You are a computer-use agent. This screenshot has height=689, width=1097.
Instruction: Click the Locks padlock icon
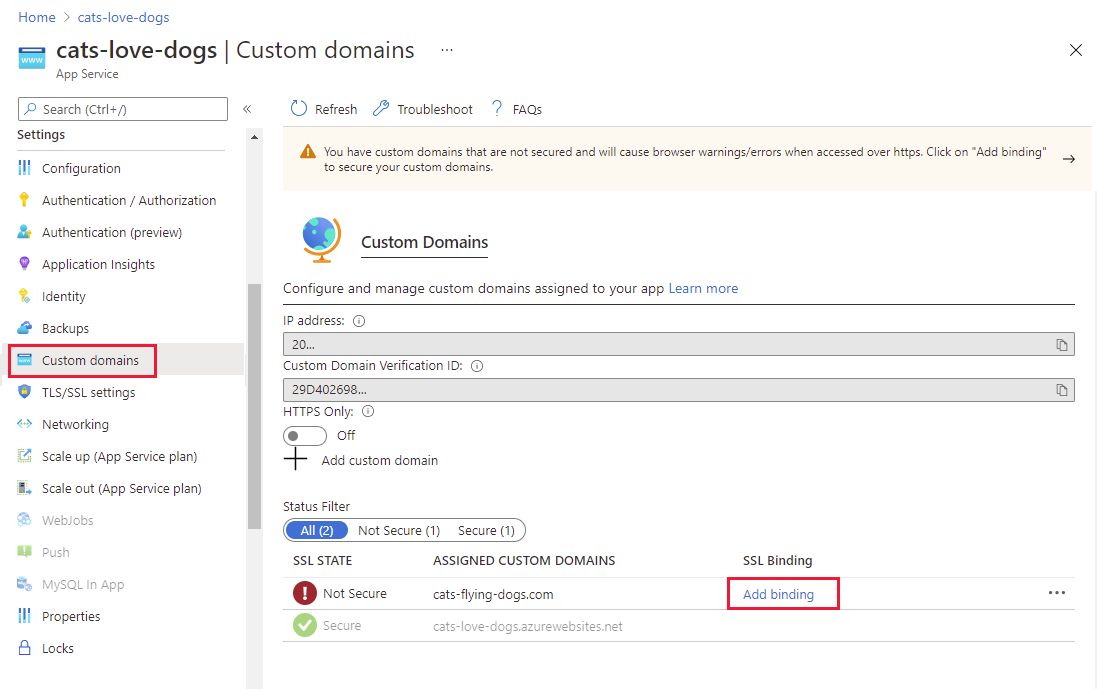pyautogui.click(x=24, y=648)
